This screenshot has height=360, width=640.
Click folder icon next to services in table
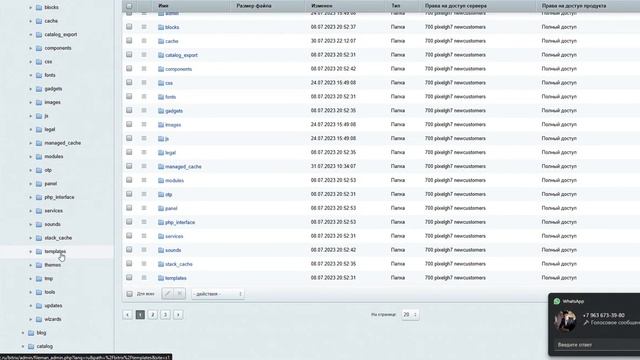click(x=161, y=236)
